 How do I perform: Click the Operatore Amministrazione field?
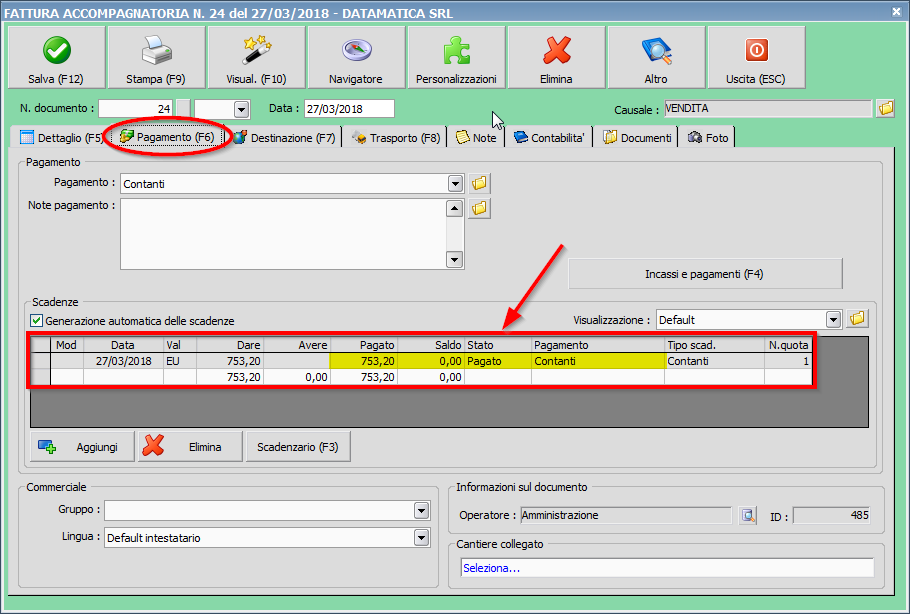pos(626,515)
